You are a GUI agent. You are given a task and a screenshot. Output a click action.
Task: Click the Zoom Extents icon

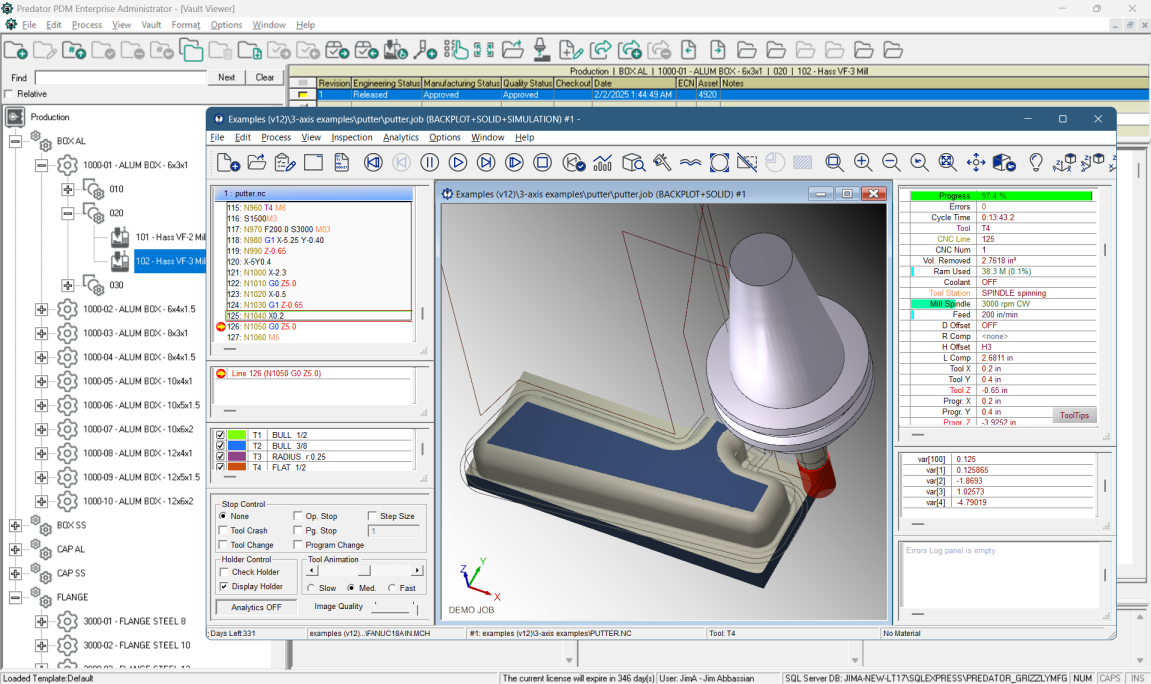945,162
